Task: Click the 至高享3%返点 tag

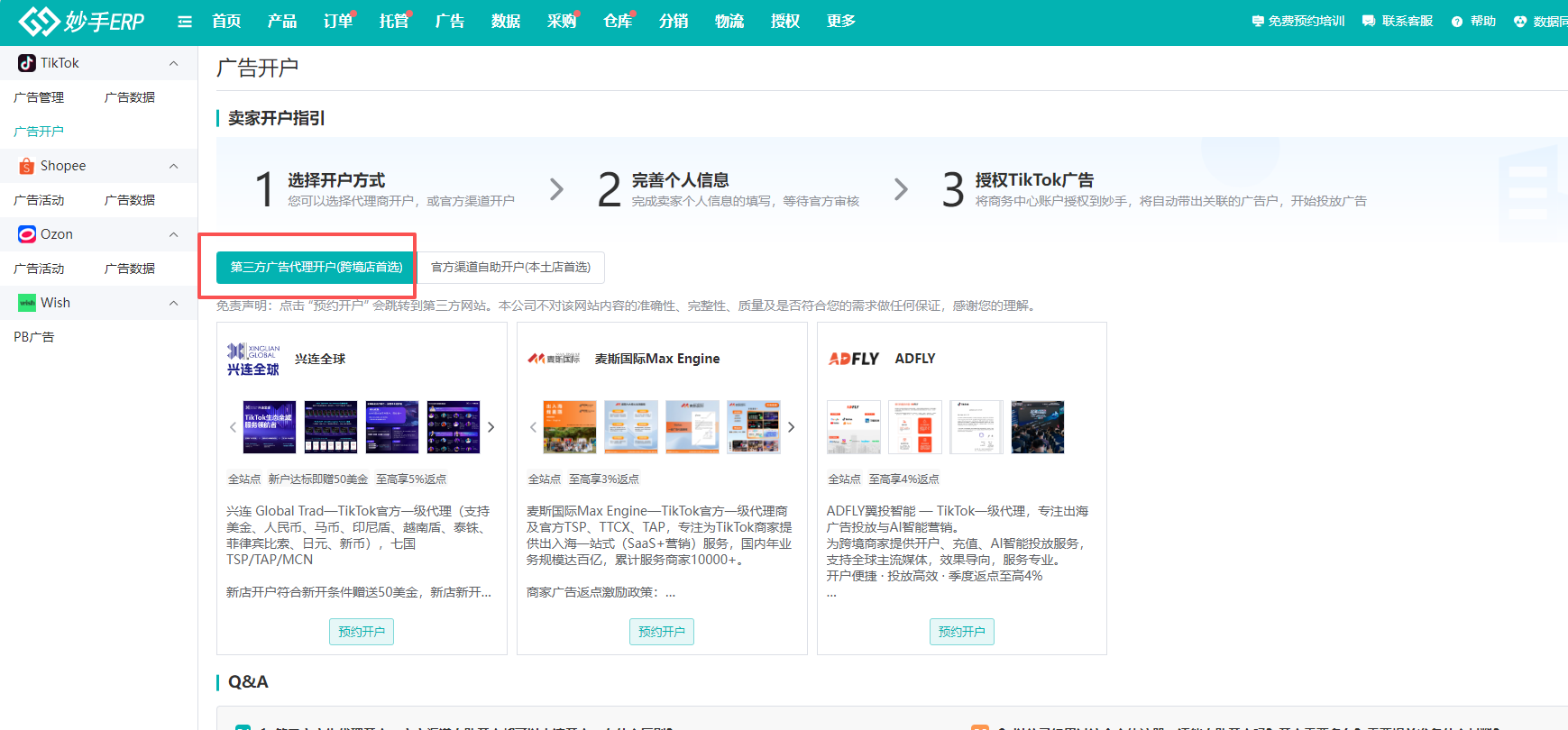Action: (x=604, y=479)
